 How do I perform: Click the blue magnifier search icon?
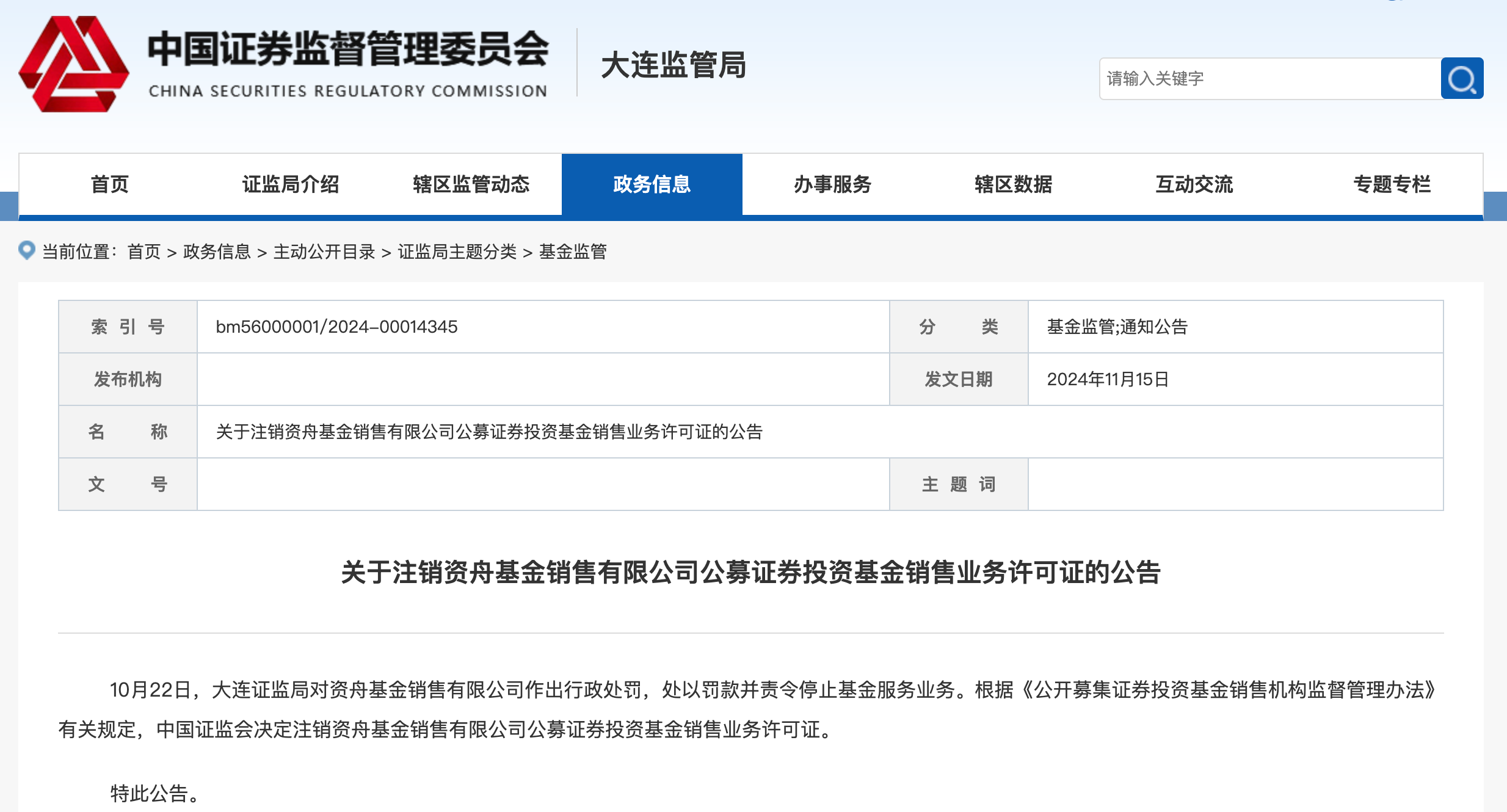[x=1461, y=79]
